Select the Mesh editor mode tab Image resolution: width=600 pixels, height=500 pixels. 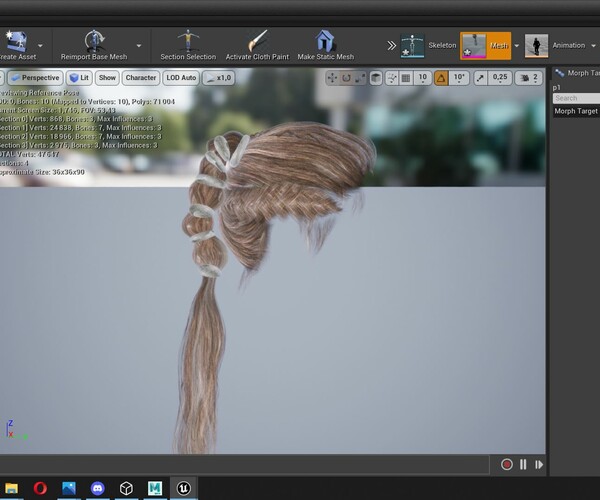(486, 46)
